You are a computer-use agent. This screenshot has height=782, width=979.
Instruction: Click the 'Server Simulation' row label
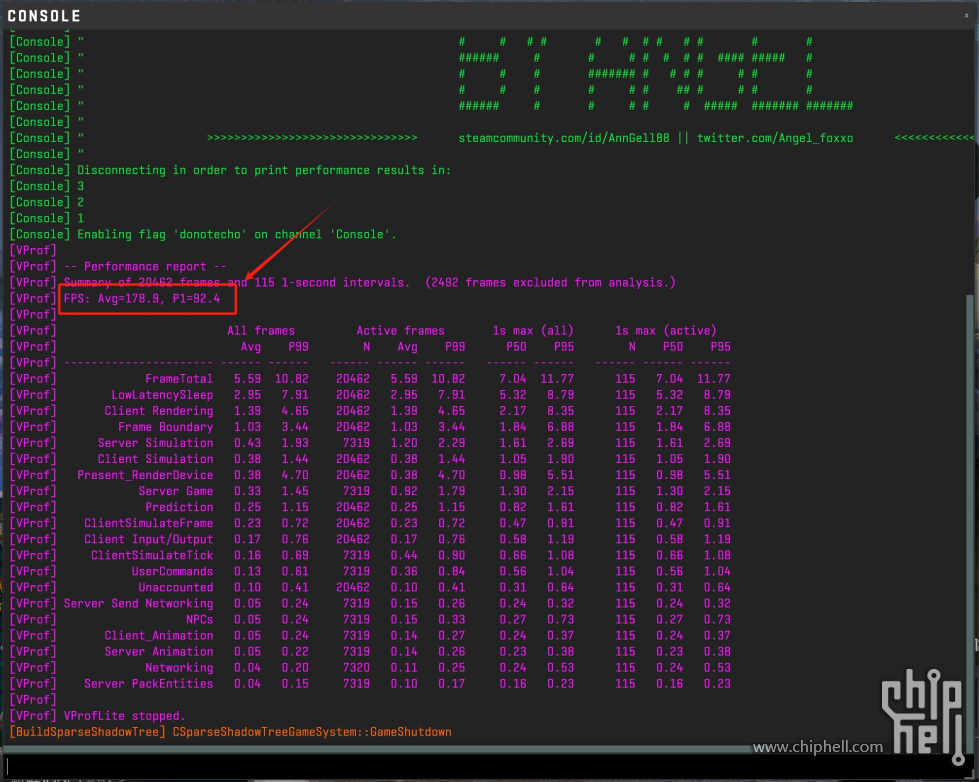pos(155,443)
